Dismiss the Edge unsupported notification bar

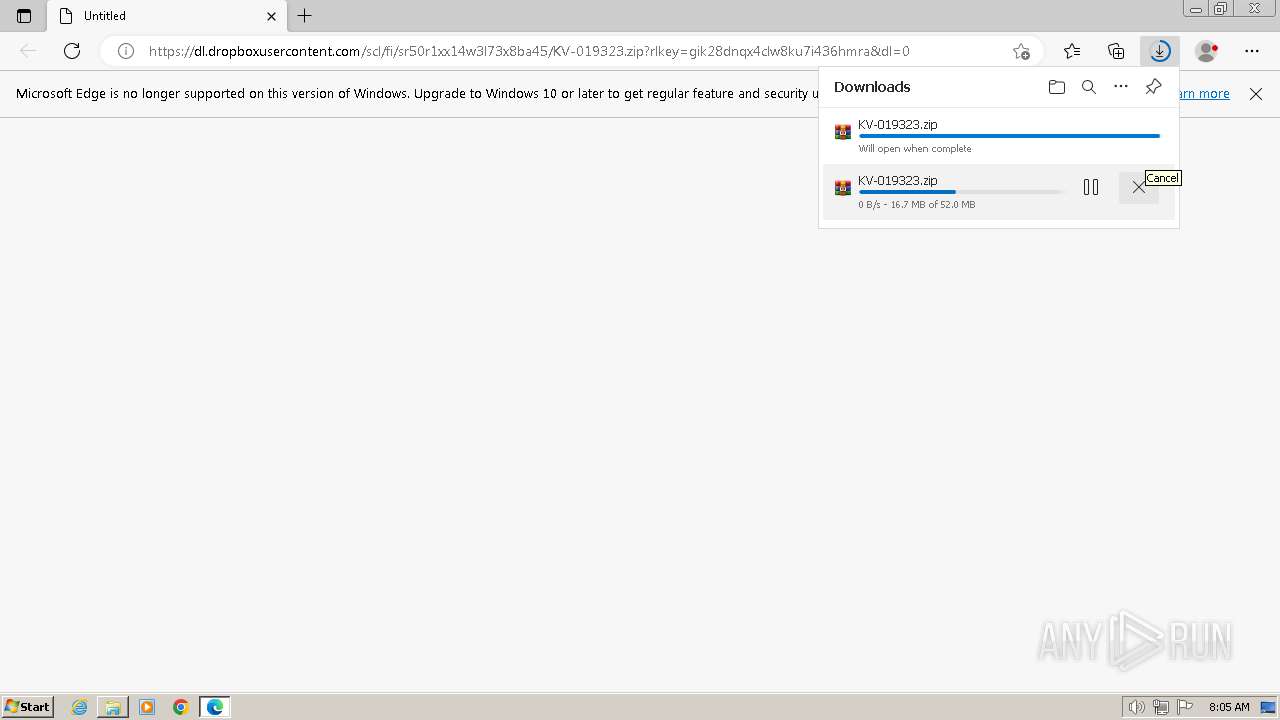pyautogui.click(x=1256, y=94)
